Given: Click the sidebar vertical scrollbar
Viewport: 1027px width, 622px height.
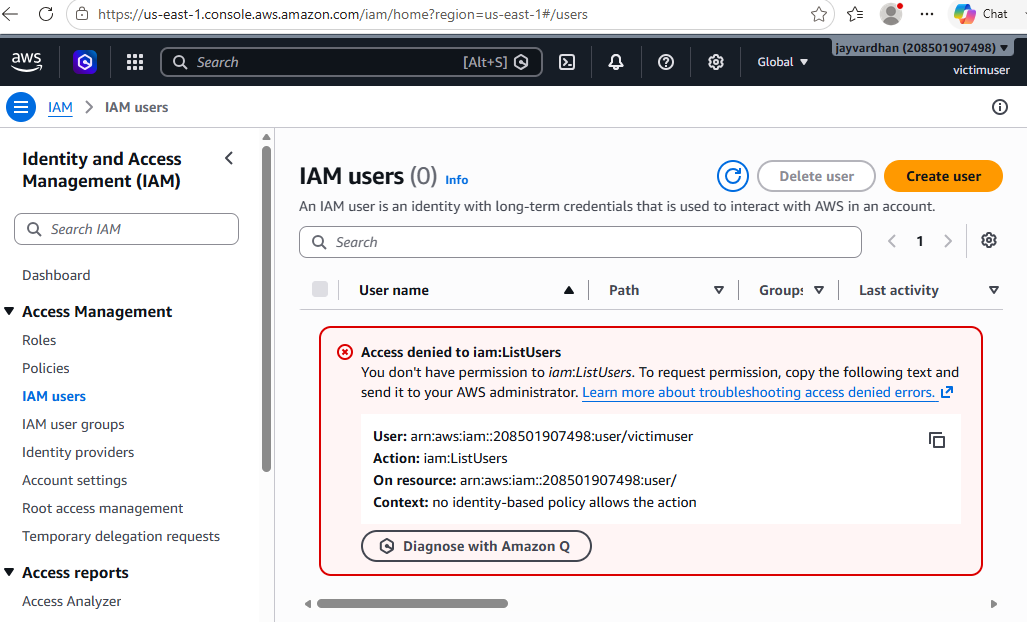Looking at the screenshot, I should coord(266,308).
